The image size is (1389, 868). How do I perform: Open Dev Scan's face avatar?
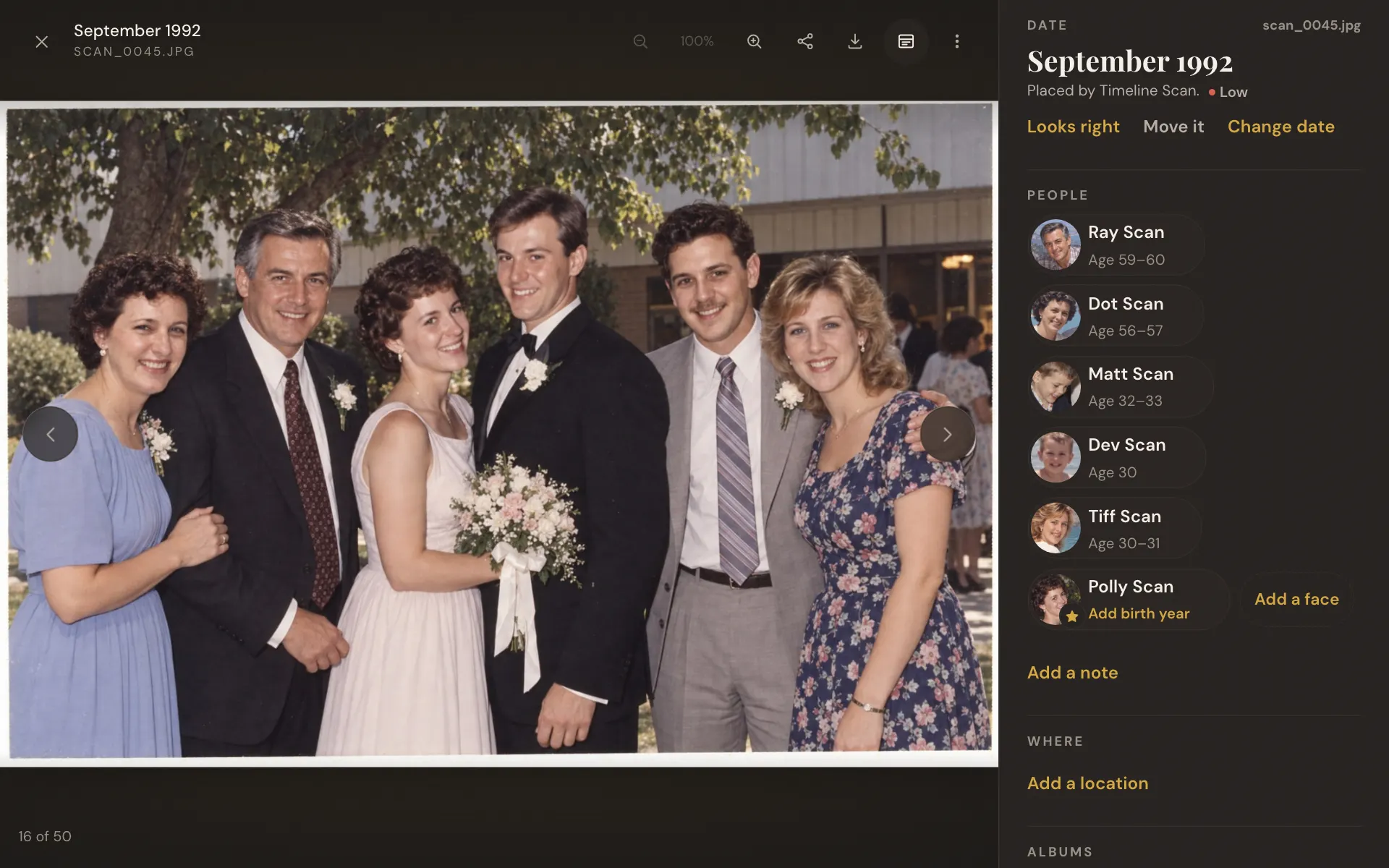click(1055, 457)
